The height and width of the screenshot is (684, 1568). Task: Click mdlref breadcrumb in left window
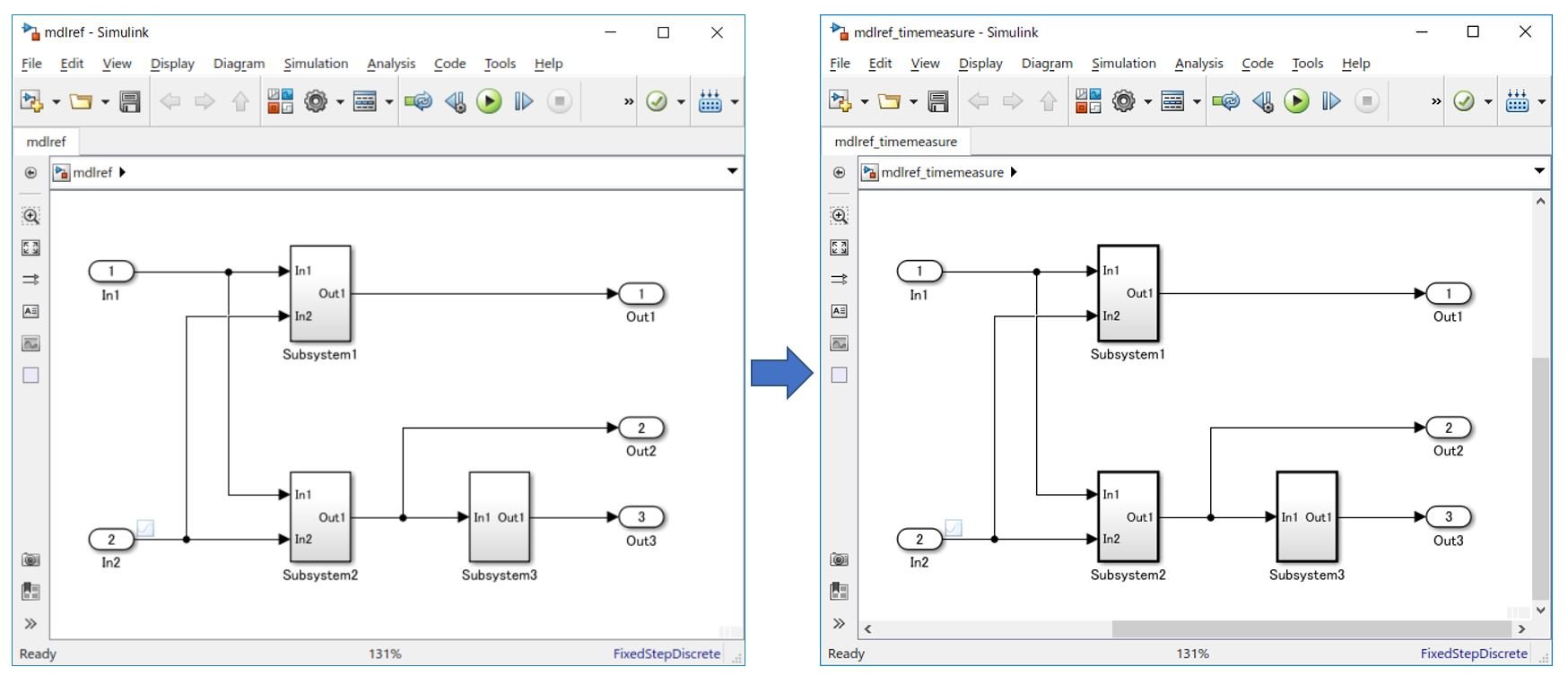92,172
